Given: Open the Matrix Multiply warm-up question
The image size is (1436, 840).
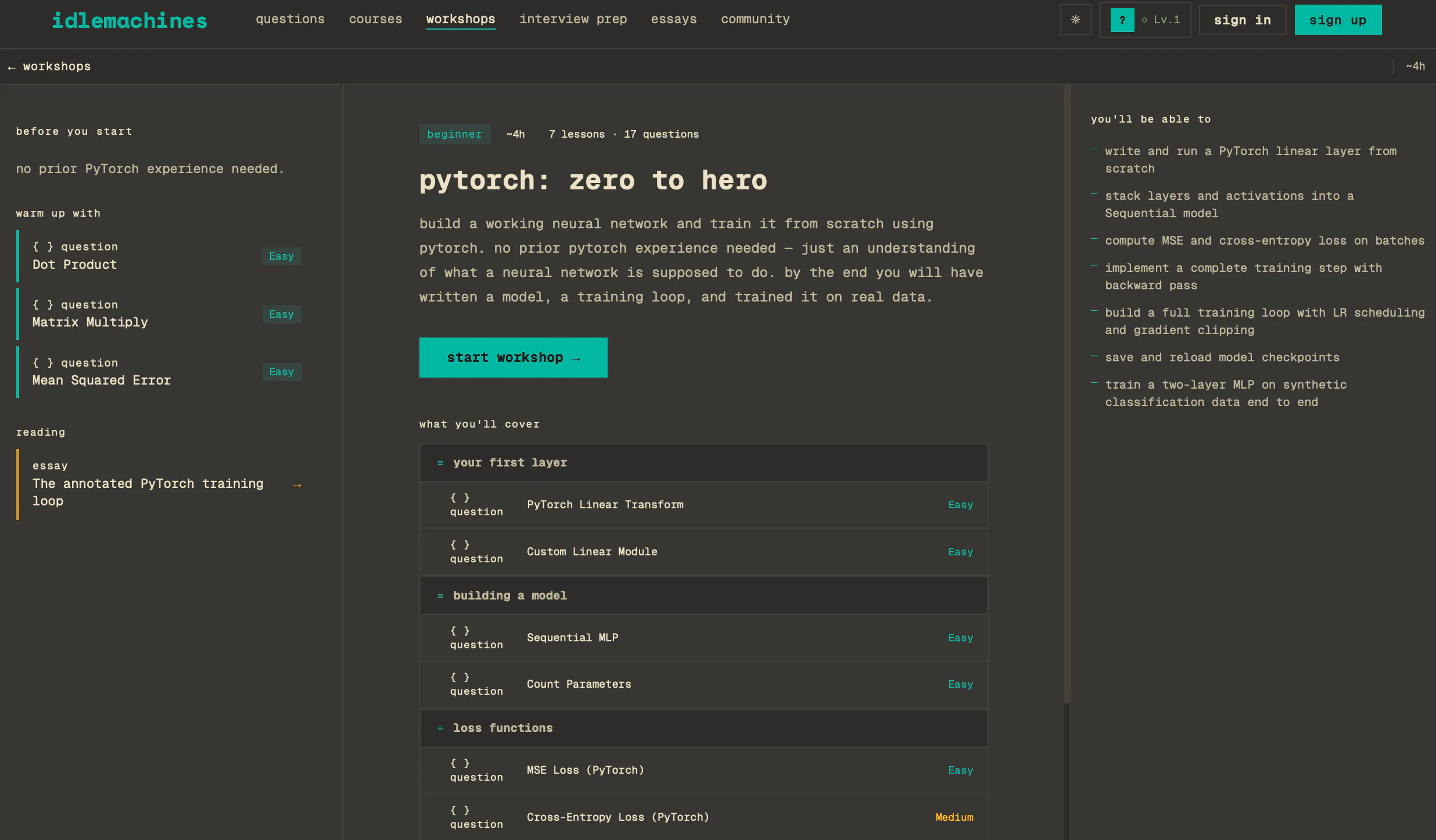Looking at the screenshot, I should click(159, 314).
